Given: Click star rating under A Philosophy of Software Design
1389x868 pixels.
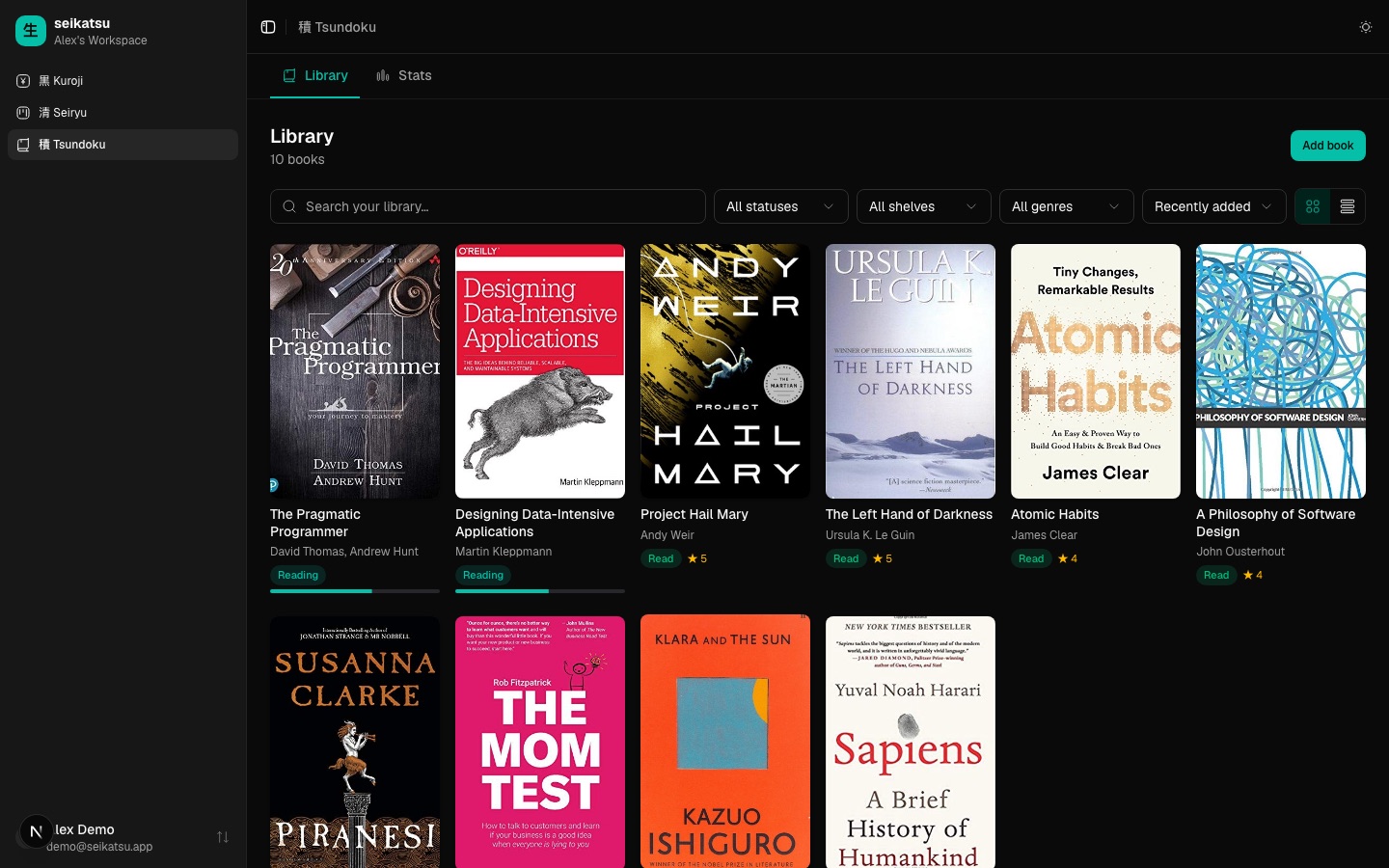Looking at the screenshot, I should click(x=1253, y=576).
